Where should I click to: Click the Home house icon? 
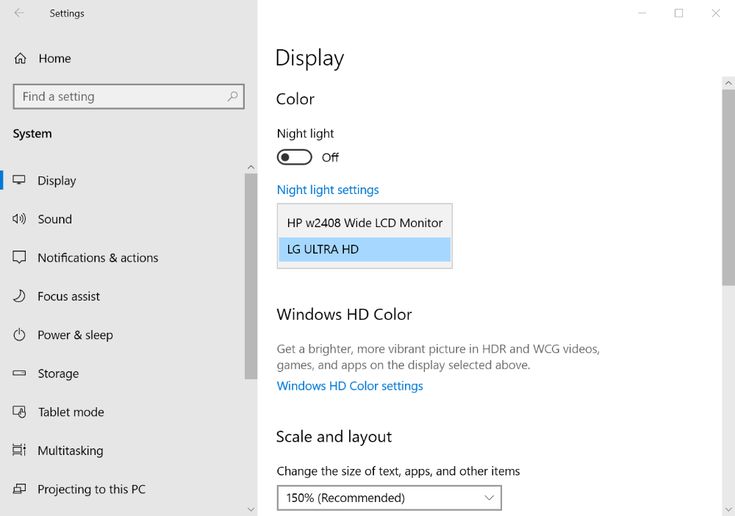(20, 58)
